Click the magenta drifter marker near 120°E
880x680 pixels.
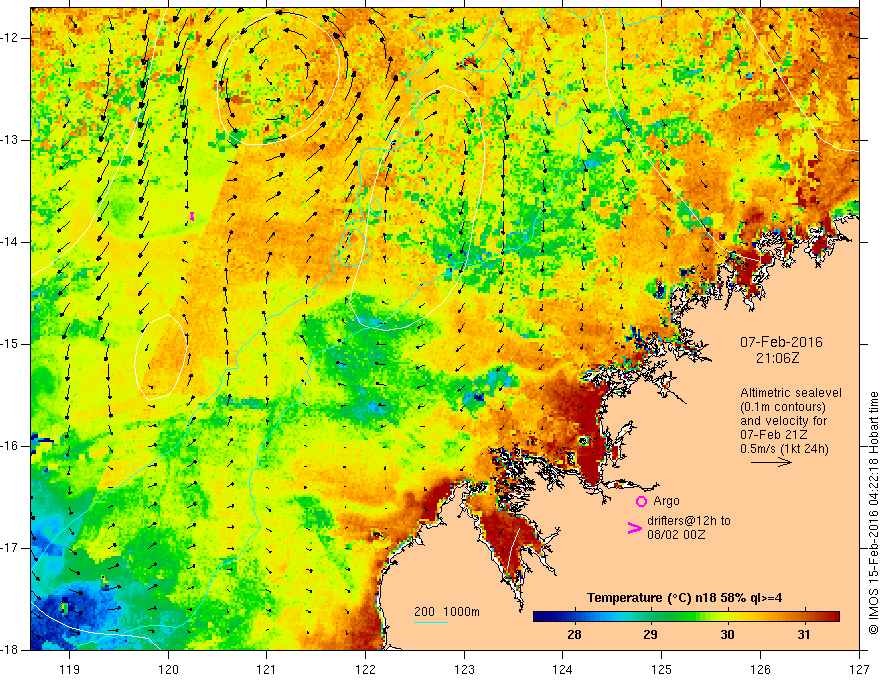192,216
